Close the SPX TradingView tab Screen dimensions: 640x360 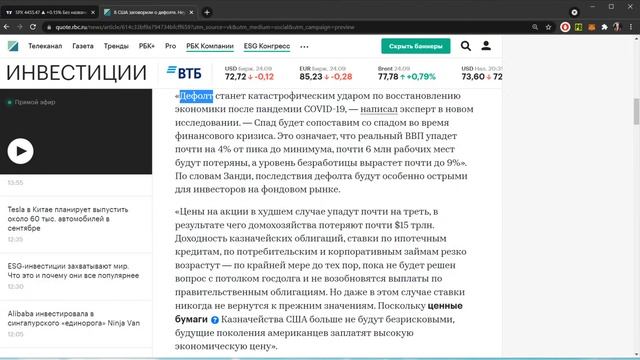[x=93, y=12]
